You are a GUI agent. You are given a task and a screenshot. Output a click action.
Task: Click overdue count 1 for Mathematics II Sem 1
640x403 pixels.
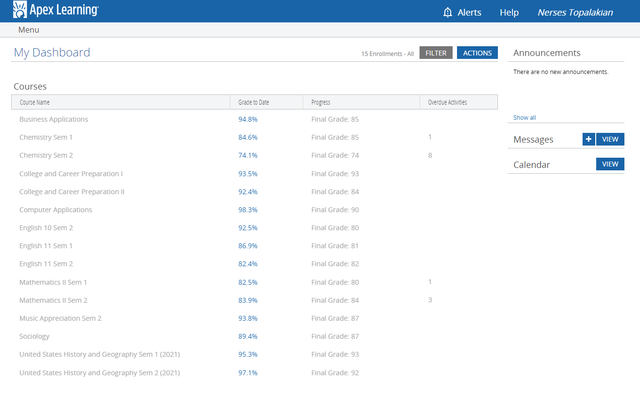[x=430, y=282]
